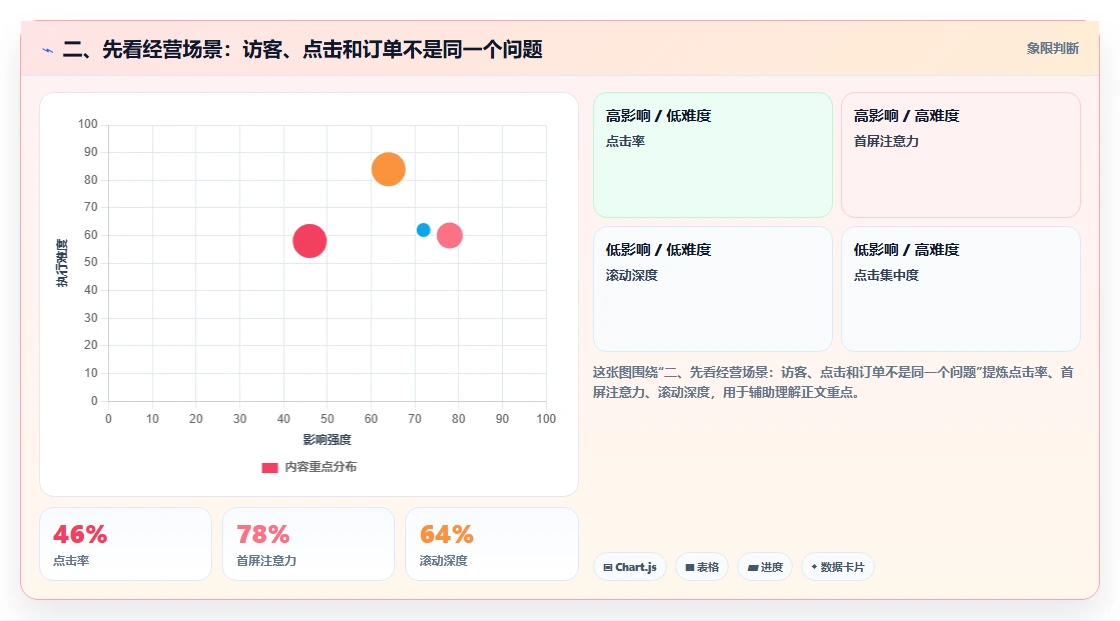Open the 高影响 / 低难度 quadrant card
This screenshot has width=1120, height=621.
coord(713,155)
